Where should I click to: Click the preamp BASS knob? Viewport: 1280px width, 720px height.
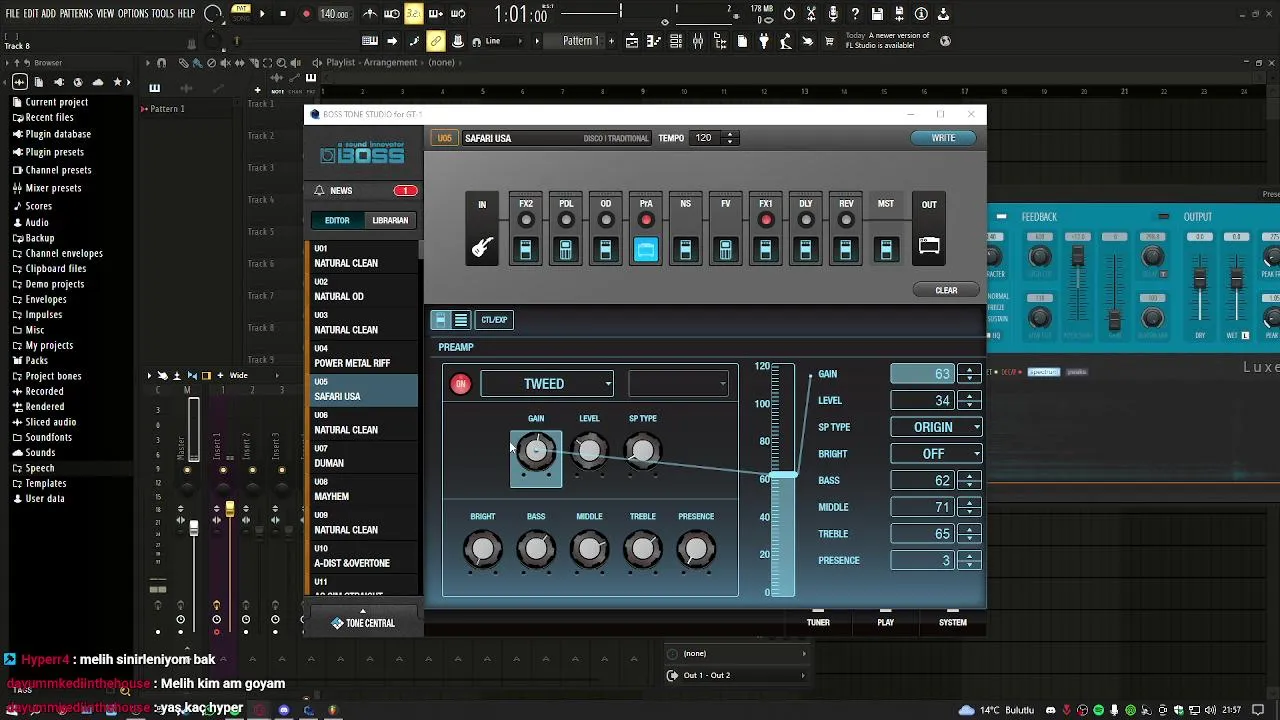click(536, 548)
